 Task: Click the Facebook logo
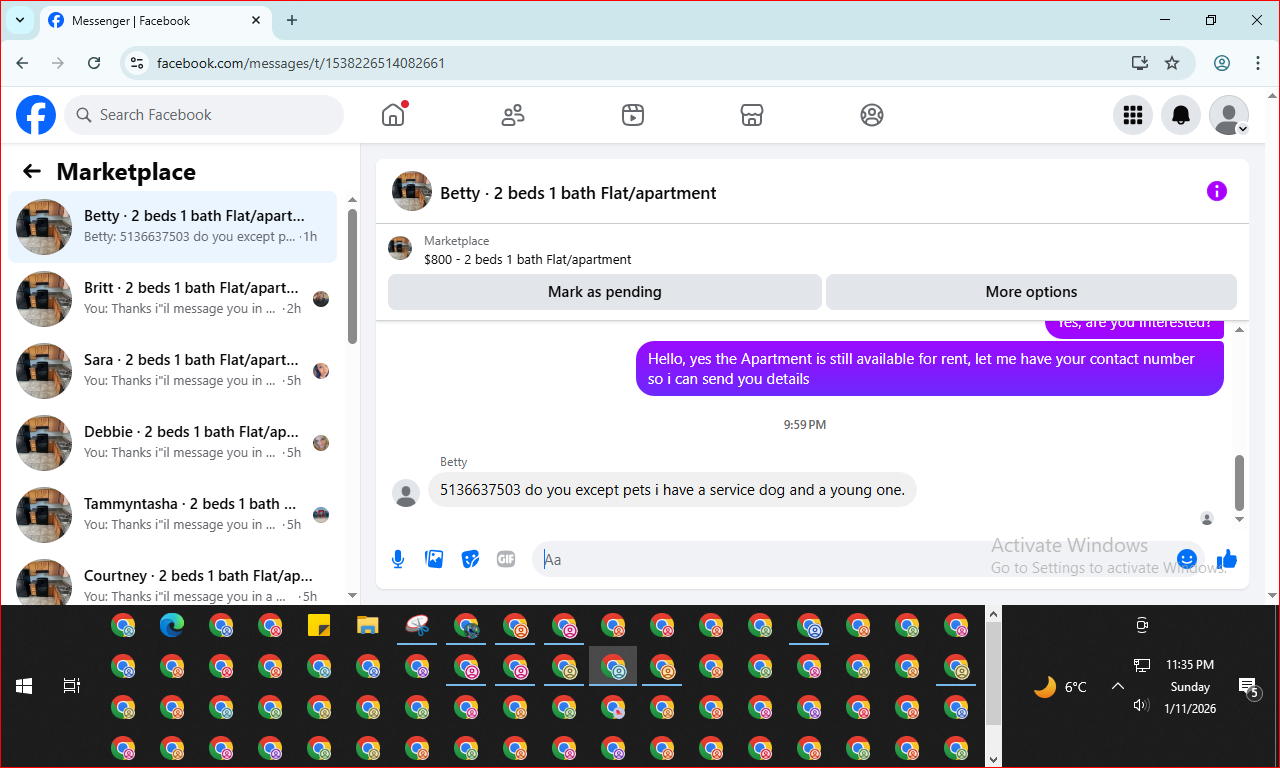point(36,115)
